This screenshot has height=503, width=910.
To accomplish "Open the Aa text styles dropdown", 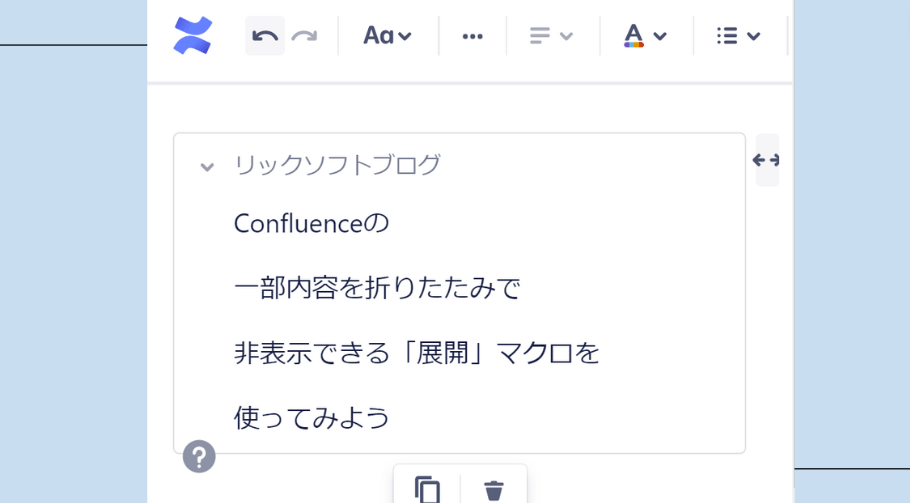I will 387,36.
